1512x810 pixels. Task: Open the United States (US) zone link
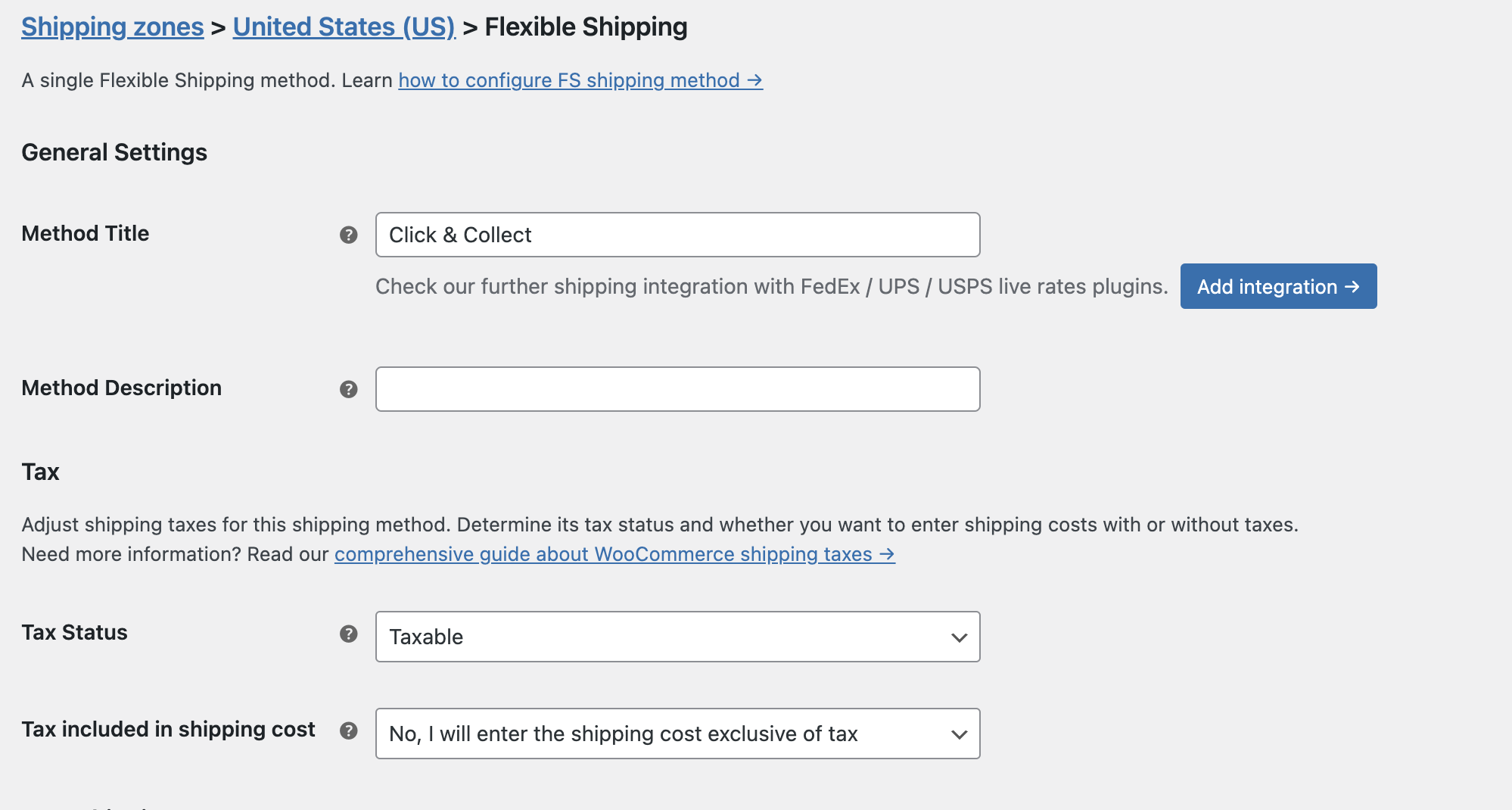[x=343, y=26]
